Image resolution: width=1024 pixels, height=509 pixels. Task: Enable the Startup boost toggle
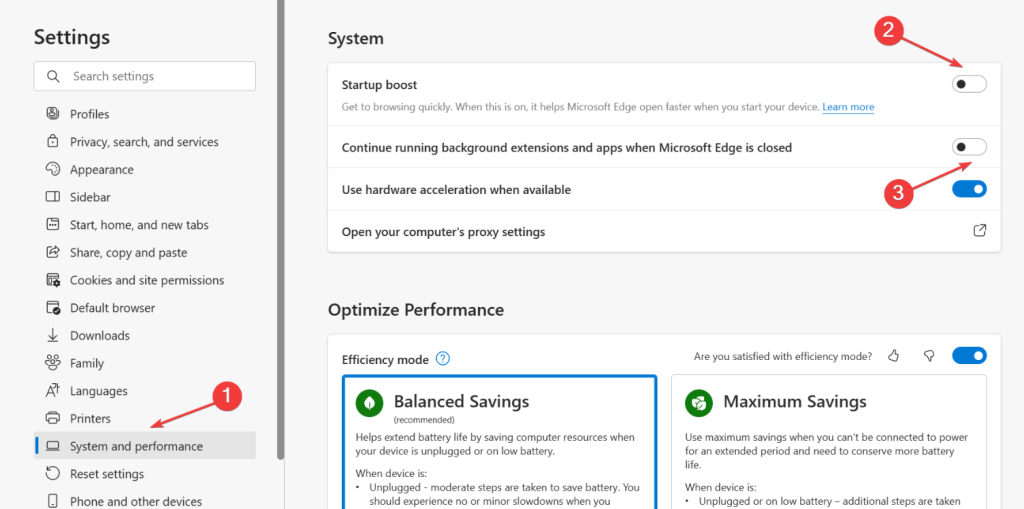[969, 85]
